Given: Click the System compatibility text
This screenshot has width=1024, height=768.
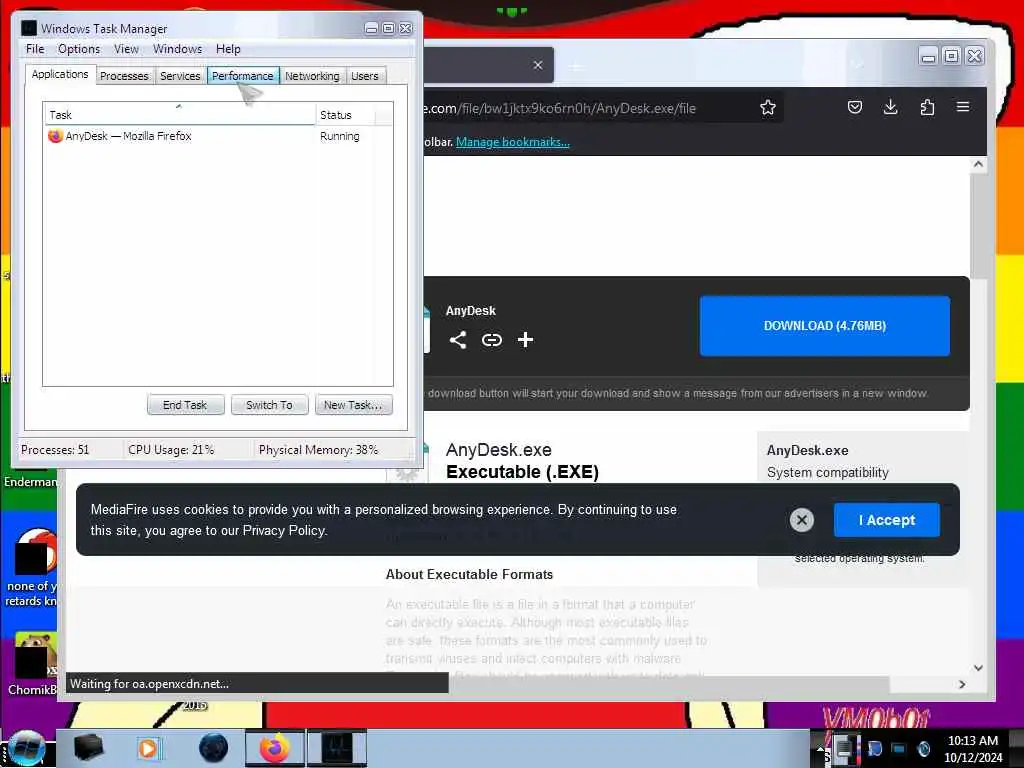Looking at the screenshot, I should click(827, 473).
